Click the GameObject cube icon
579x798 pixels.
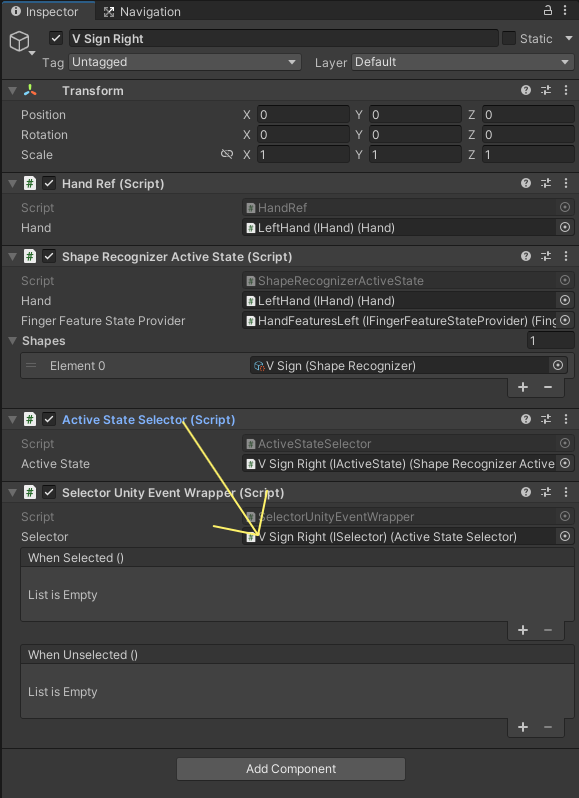(x=20, y=41)
